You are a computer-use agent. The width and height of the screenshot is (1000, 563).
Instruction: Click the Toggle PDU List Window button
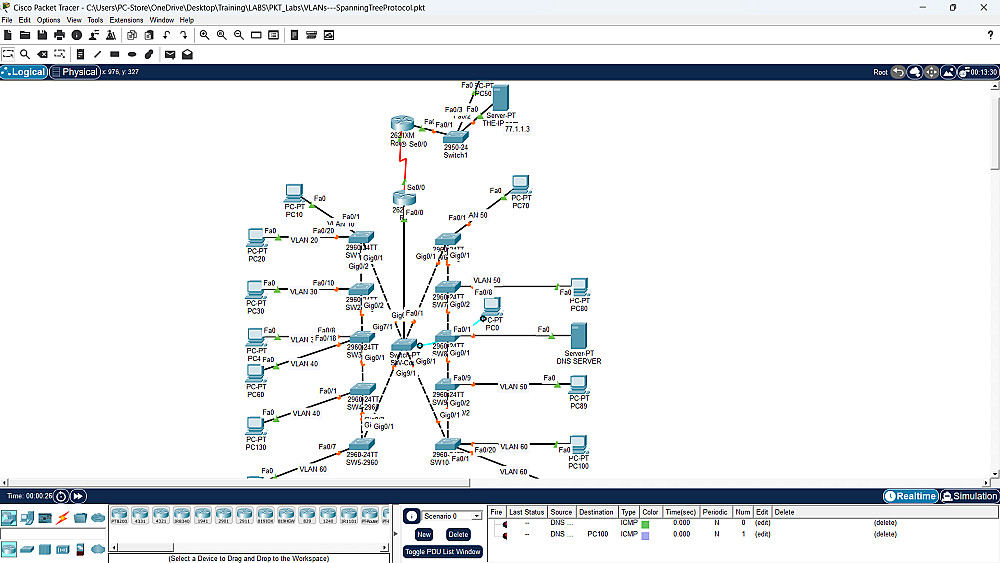(443, 552)
